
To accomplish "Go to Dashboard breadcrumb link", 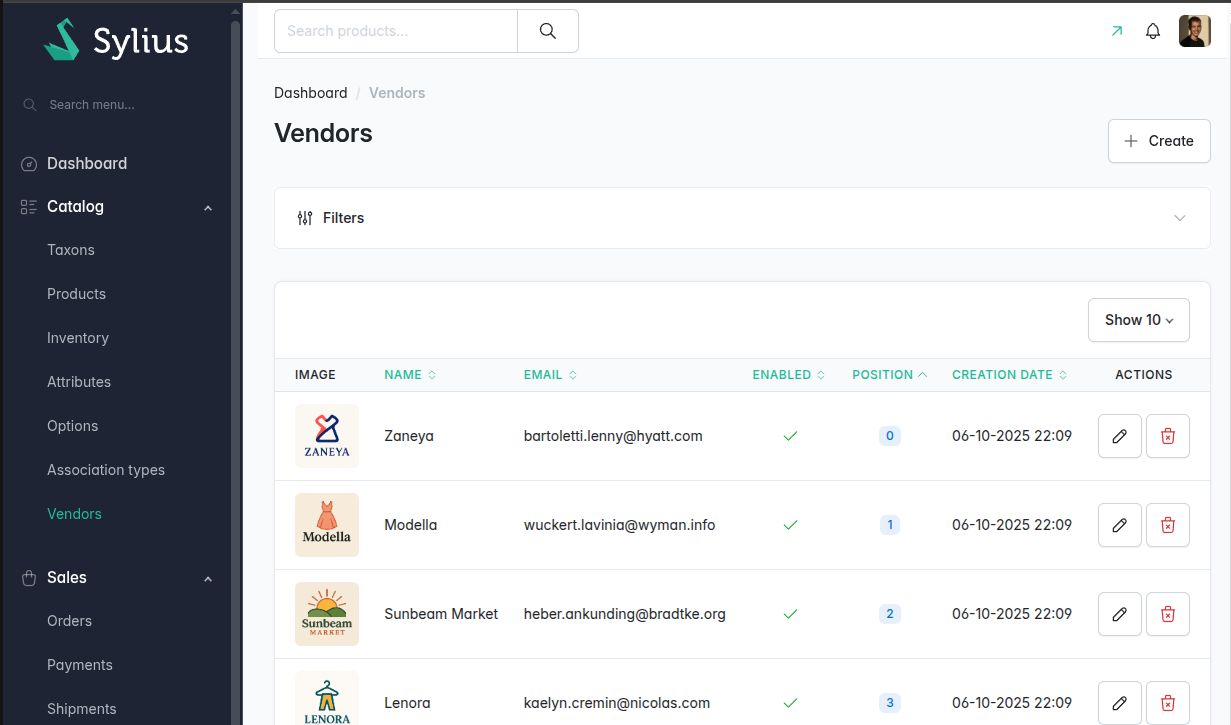I will tap(311, 93).
